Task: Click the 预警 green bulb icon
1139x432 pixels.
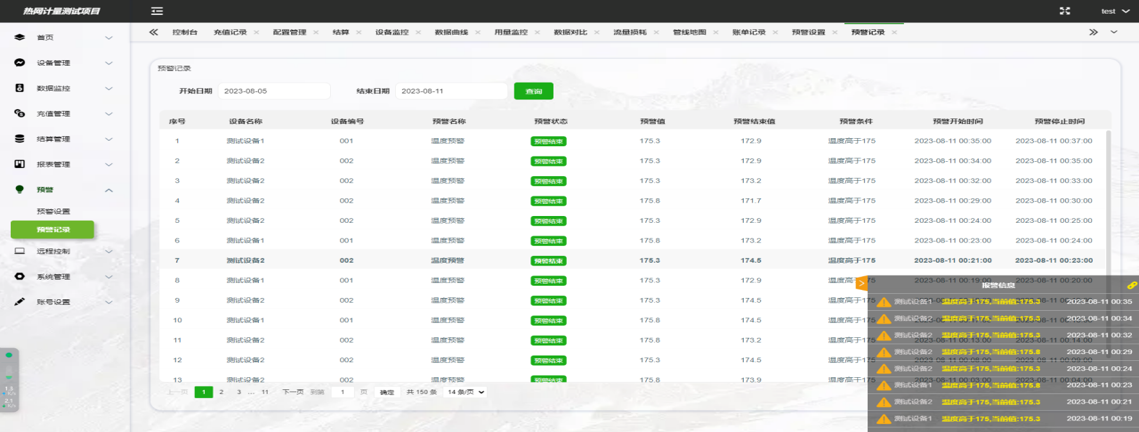Action: coord(20,189)
